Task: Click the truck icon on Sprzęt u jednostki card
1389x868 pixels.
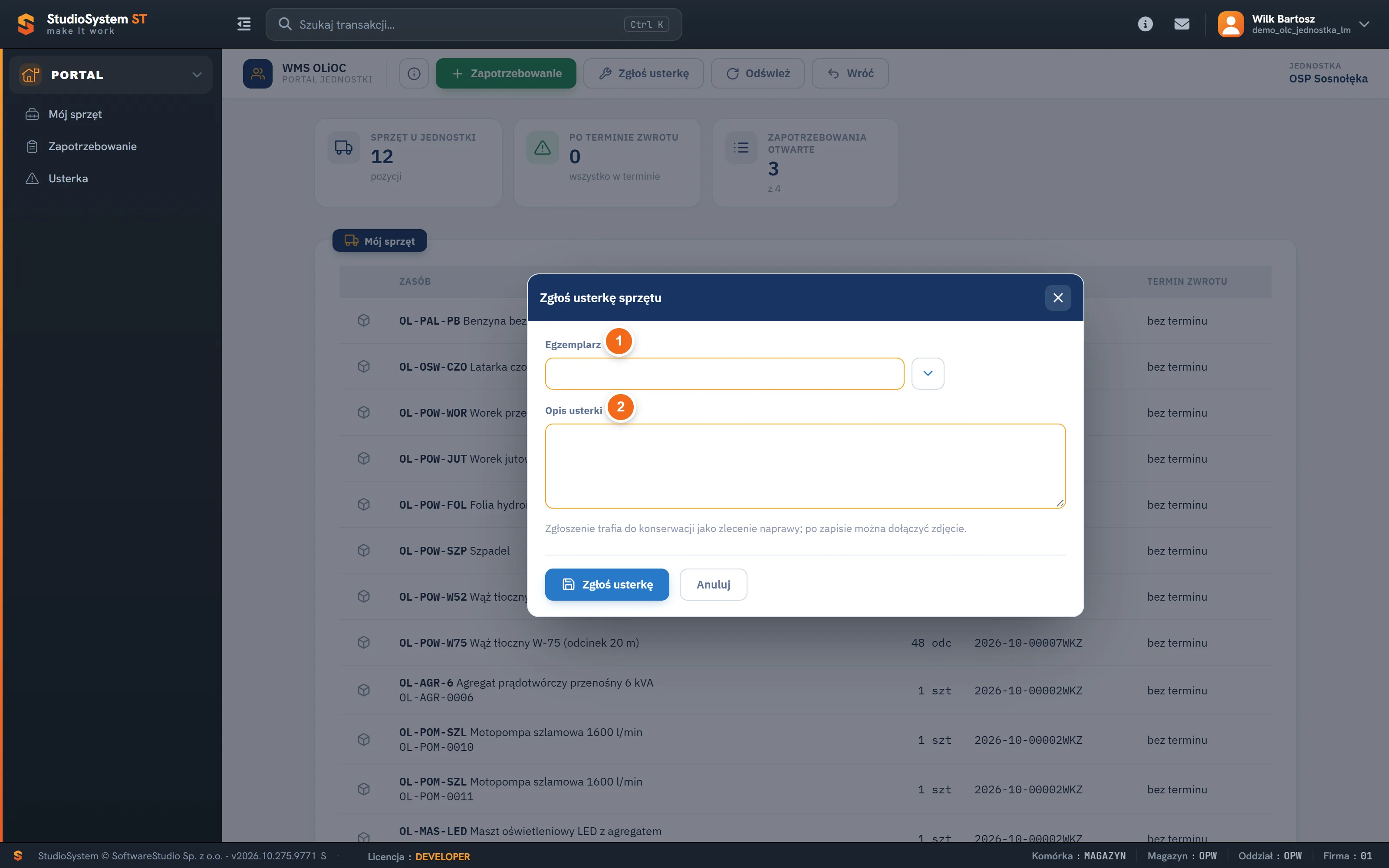Action: pos(344,148)
